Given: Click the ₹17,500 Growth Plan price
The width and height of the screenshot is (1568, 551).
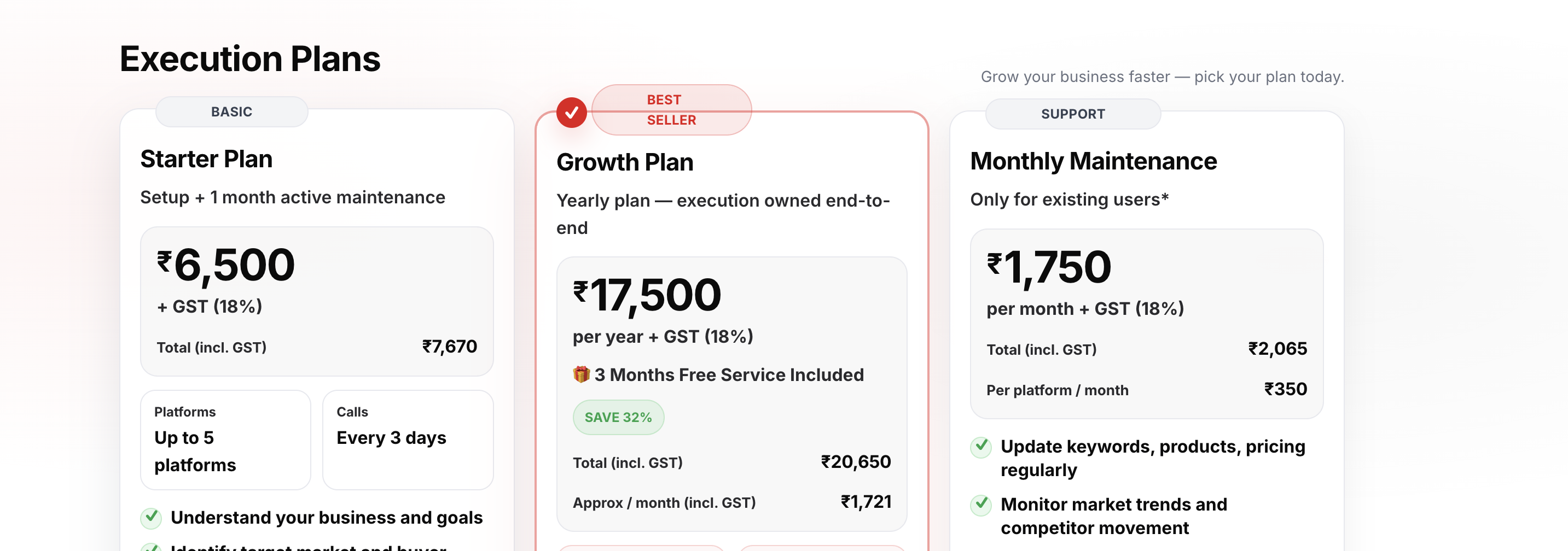Looking at the screenshot, I should (647, 295).
